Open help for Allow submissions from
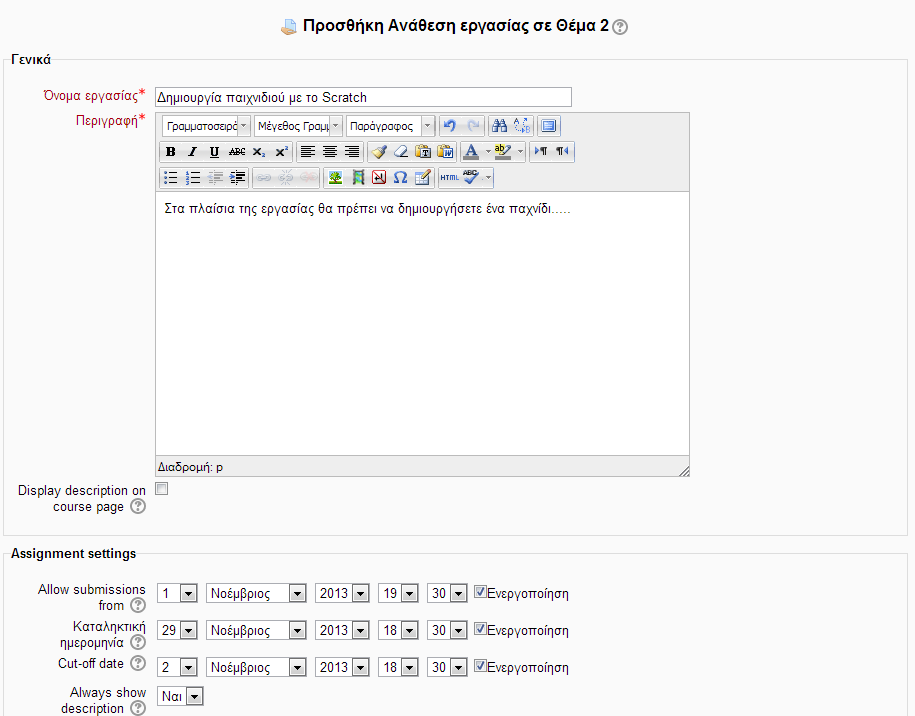This screenshot has width=915, height=716. click(x=138, y=605)
